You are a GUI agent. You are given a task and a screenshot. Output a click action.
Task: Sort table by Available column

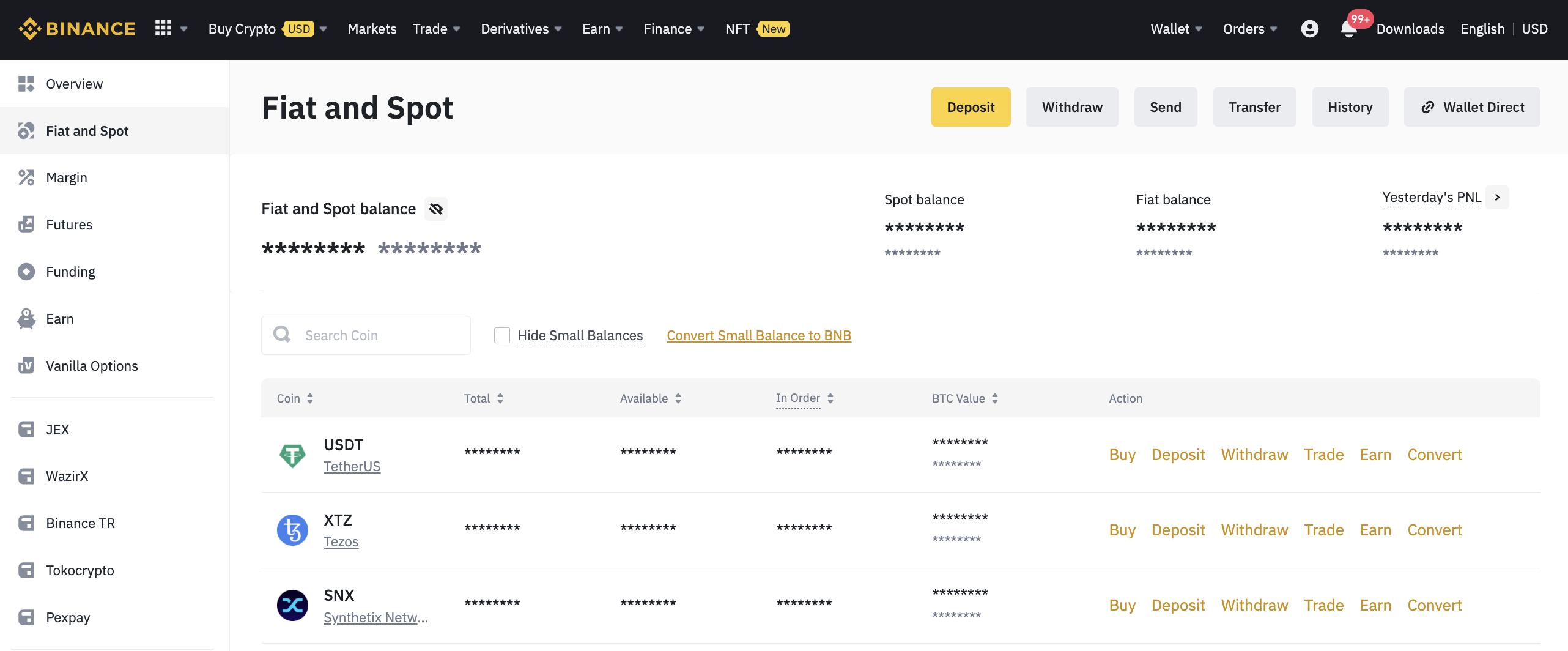pos(678,398)
